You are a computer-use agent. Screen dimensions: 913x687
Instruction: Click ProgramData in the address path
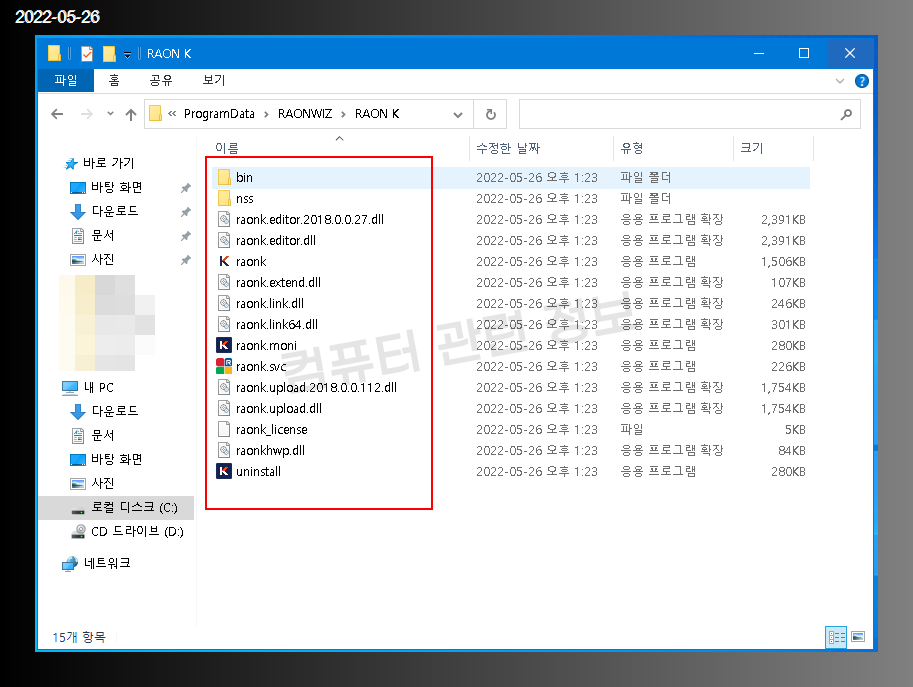tap(219, 114)
